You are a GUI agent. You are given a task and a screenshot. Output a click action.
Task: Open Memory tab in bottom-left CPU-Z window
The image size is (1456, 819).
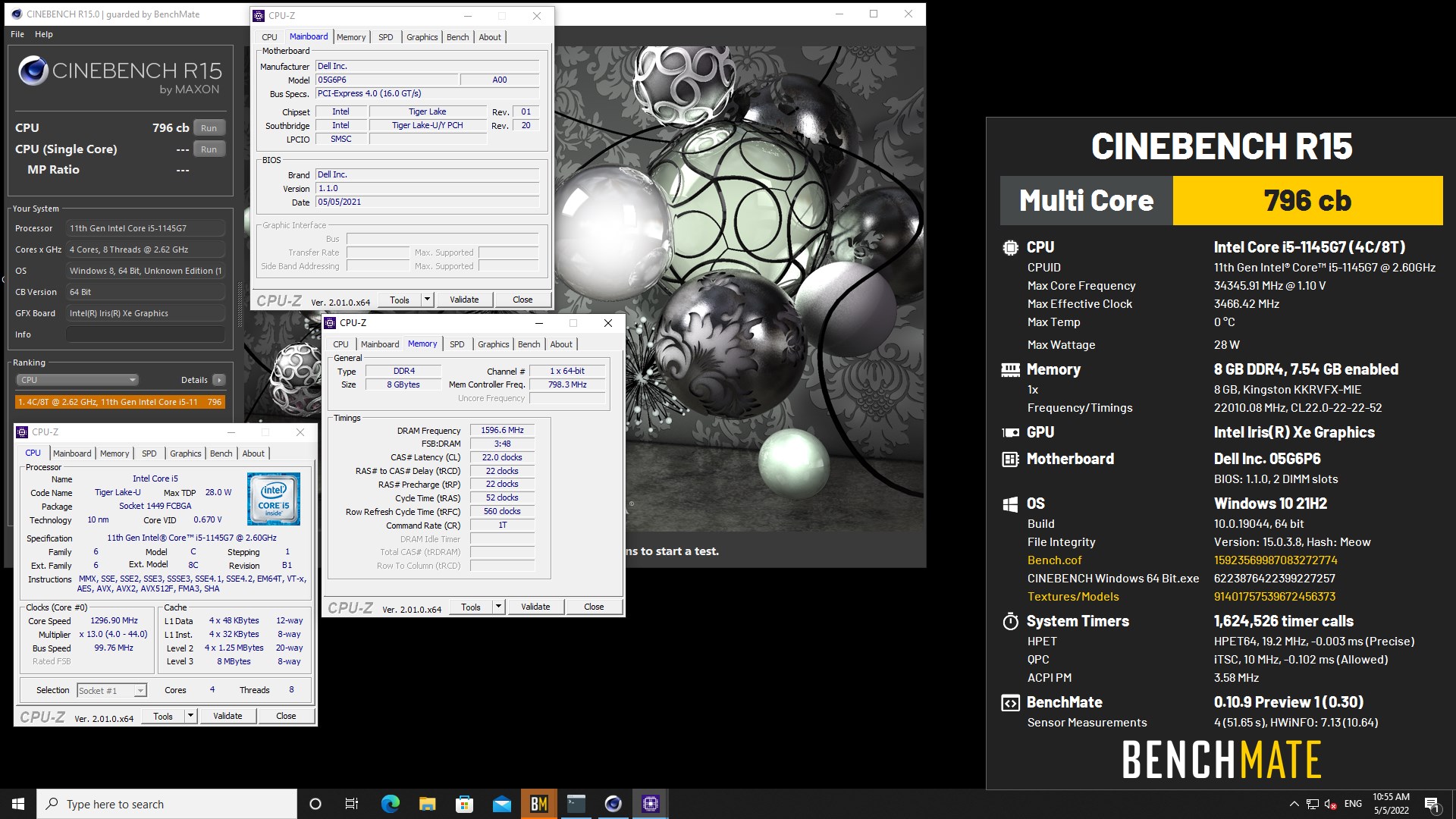point(115,453)
